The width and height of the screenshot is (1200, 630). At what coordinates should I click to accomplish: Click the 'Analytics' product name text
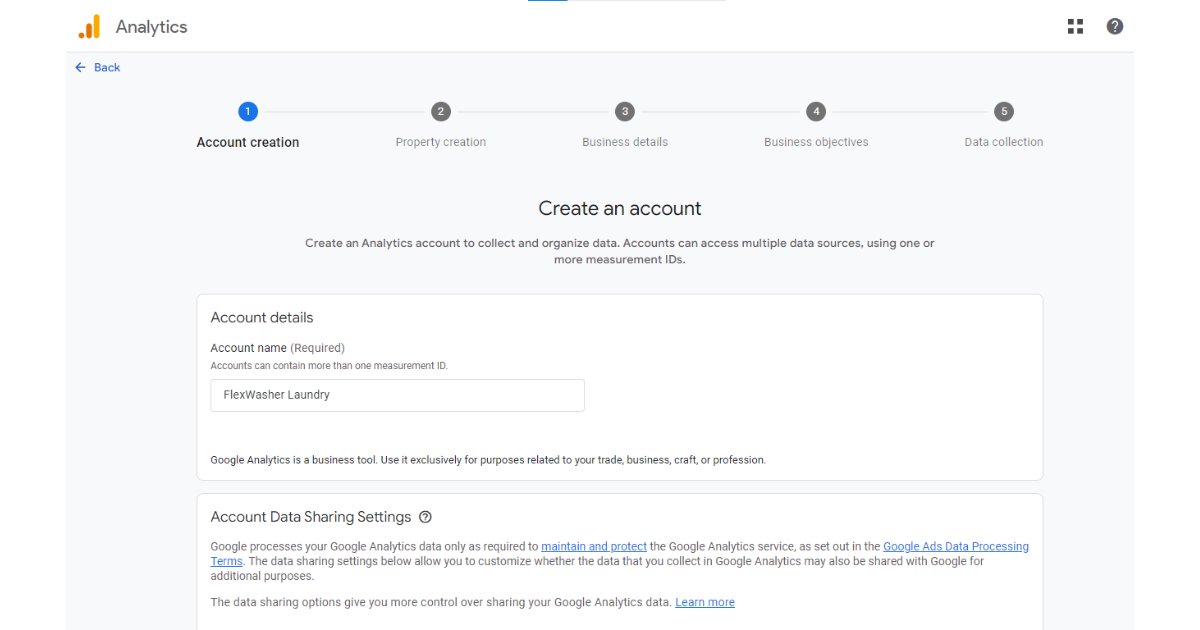click(x=151, y=27)
